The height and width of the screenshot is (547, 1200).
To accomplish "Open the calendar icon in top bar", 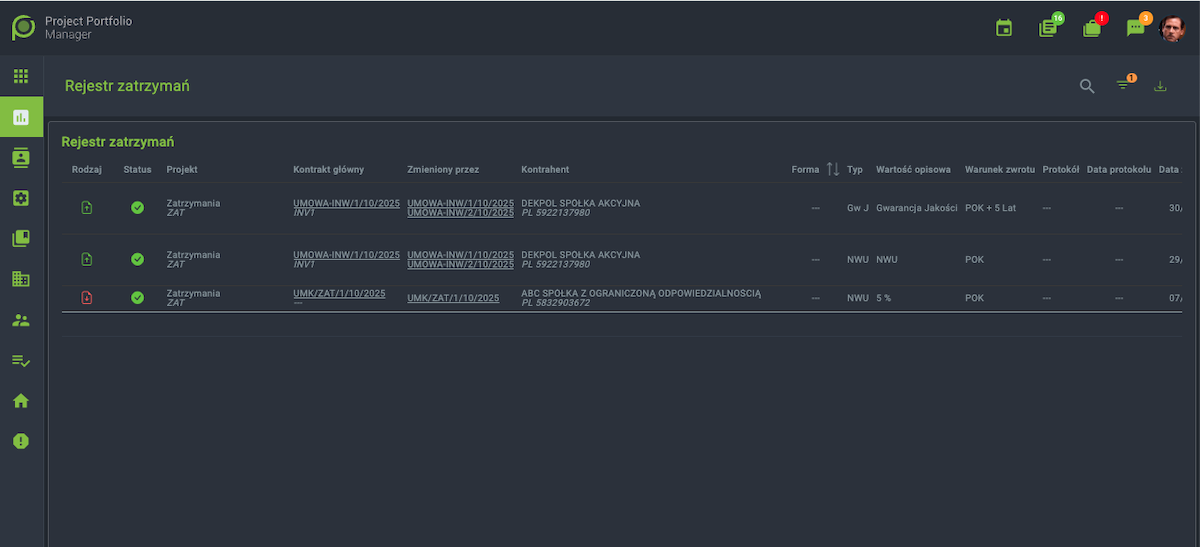I will click(x=1004, y=28).
